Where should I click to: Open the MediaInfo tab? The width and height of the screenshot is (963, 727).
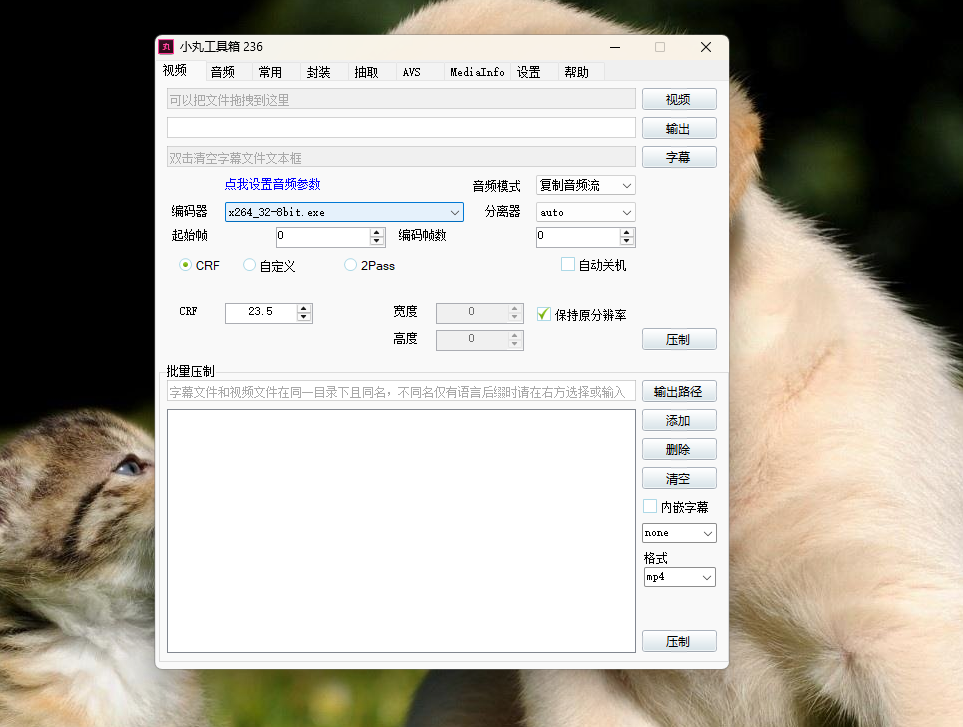(477, 72)
